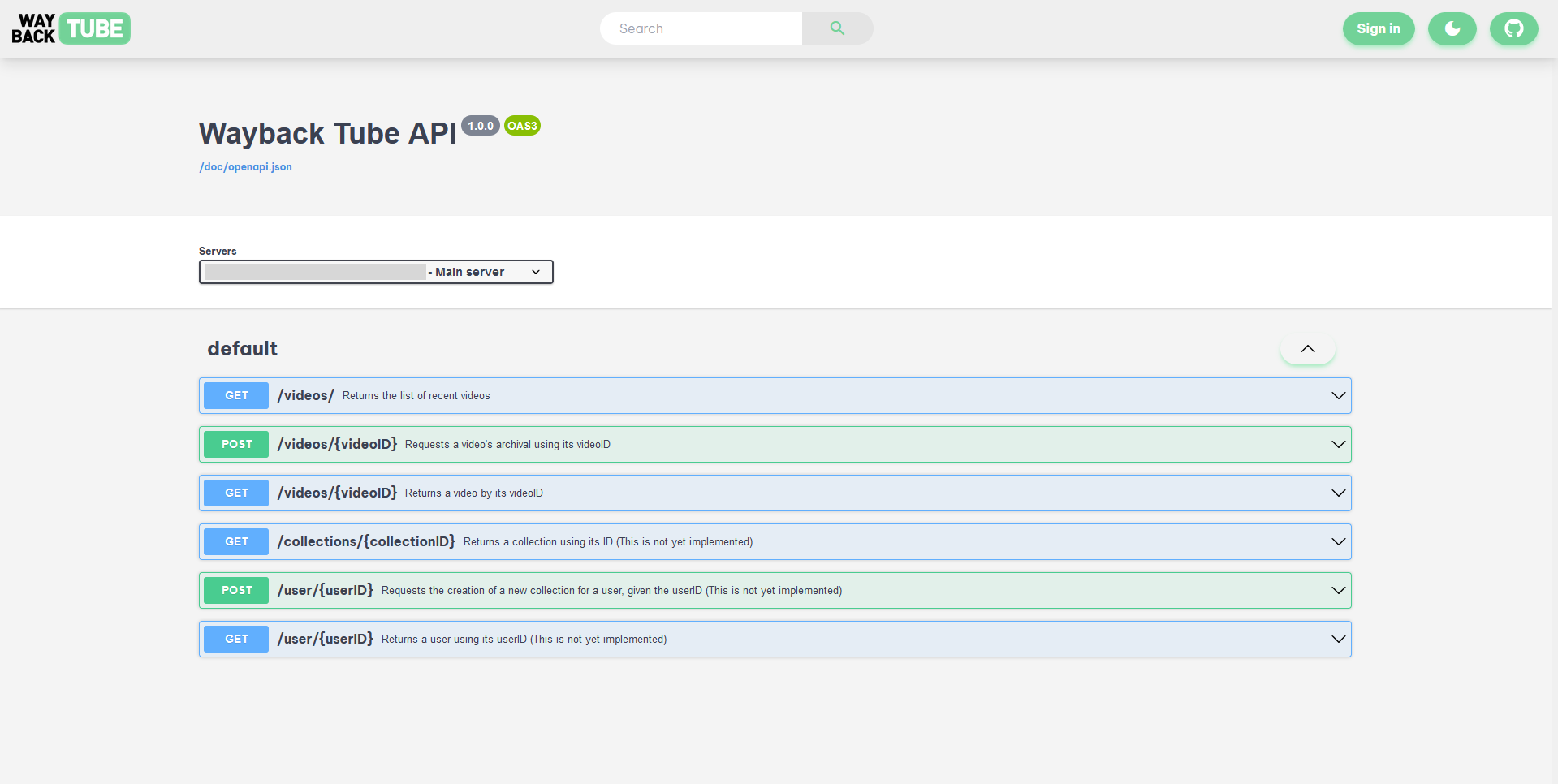
Task: Click the Wayback Tube logo
Action: pos(71,28)
